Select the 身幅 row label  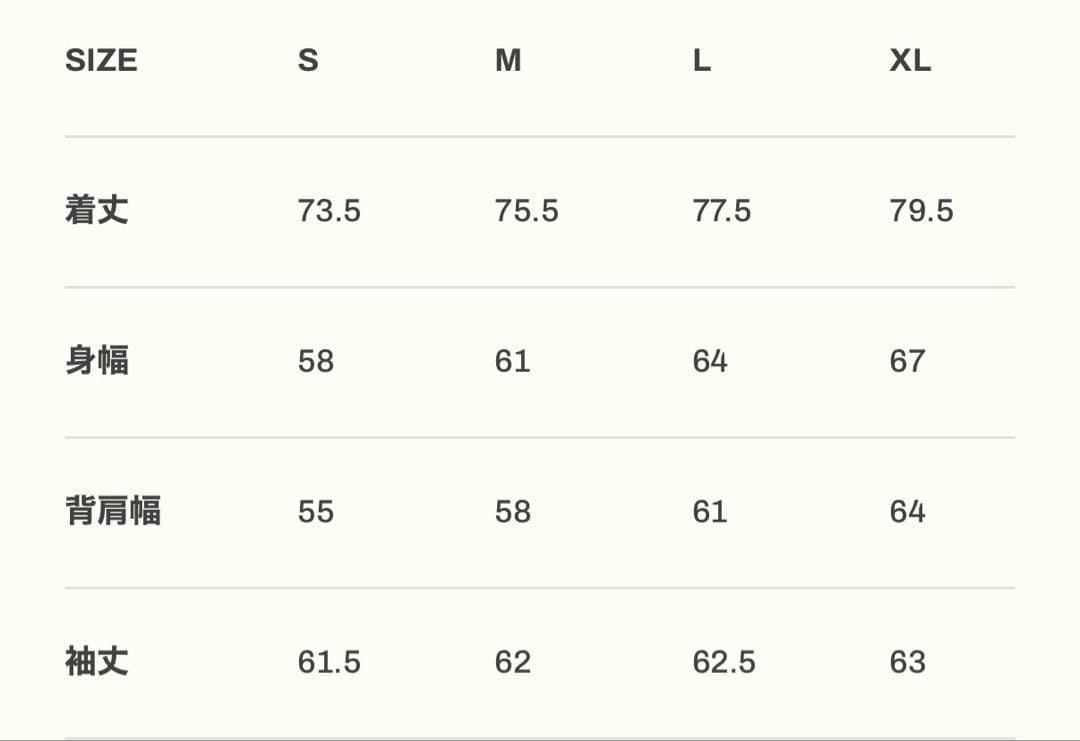[97, 361]
